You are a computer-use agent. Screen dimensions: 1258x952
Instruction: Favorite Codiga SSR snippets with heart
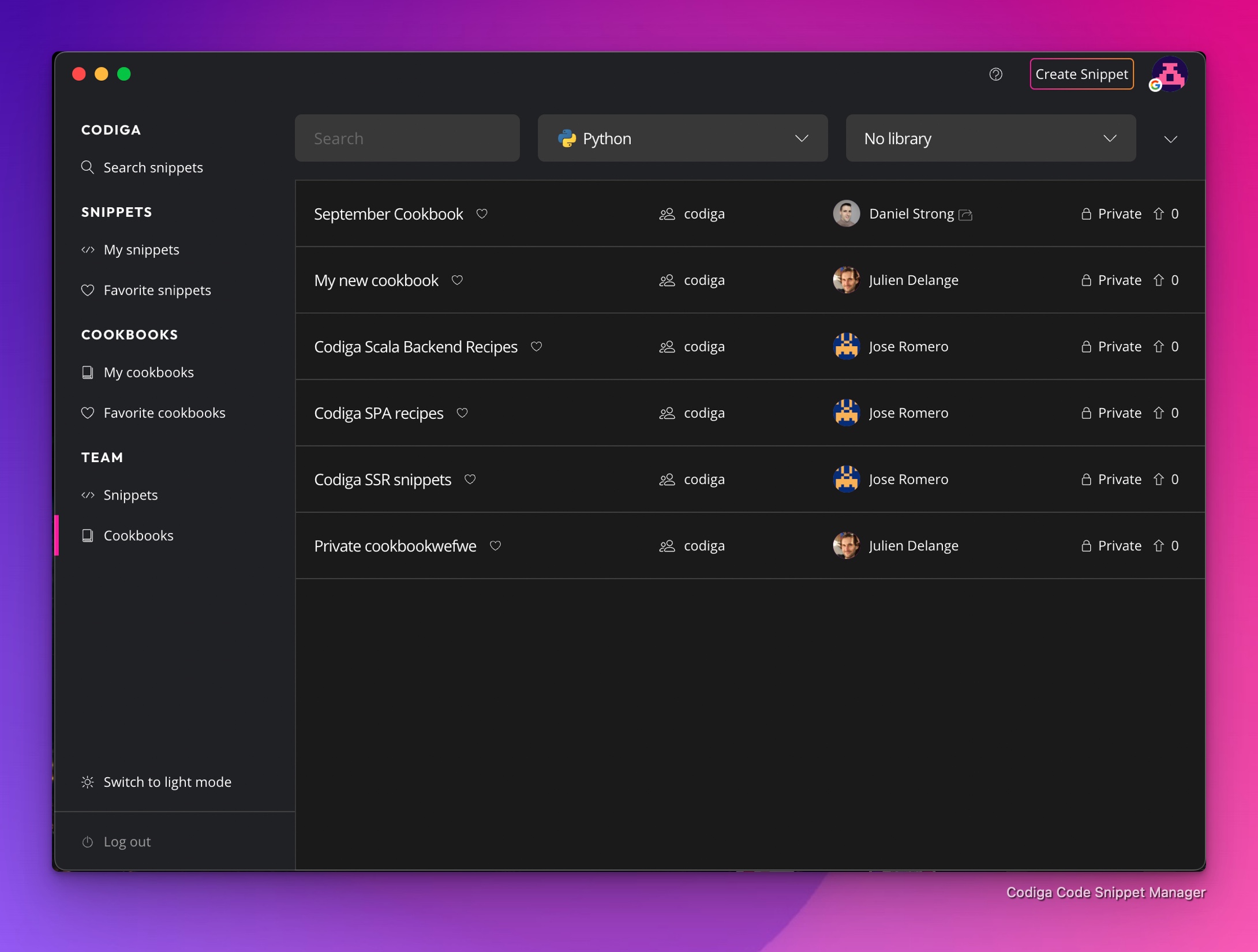point(470,479)
